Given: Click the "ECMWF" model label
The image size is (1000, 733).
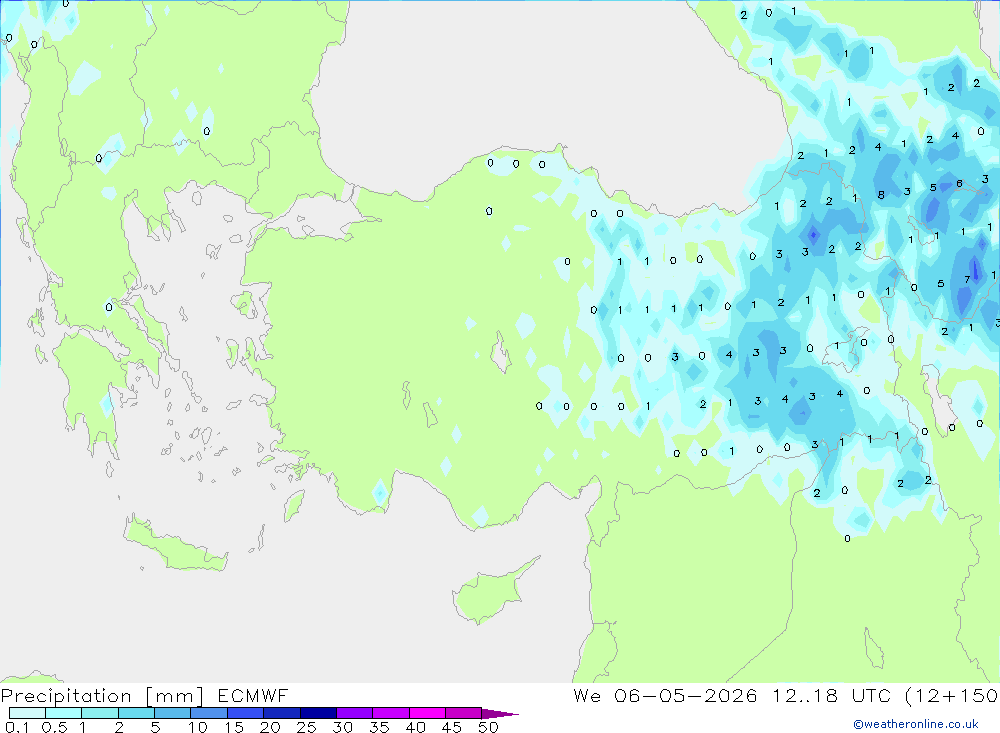Looking at the screenshot, I should pyautogui.click(x=253, y=696).
